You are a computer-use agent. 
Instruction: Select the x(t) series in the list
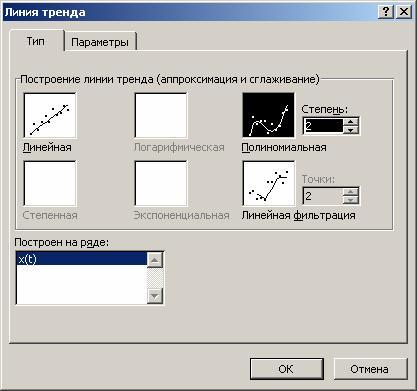pos(82,259)
